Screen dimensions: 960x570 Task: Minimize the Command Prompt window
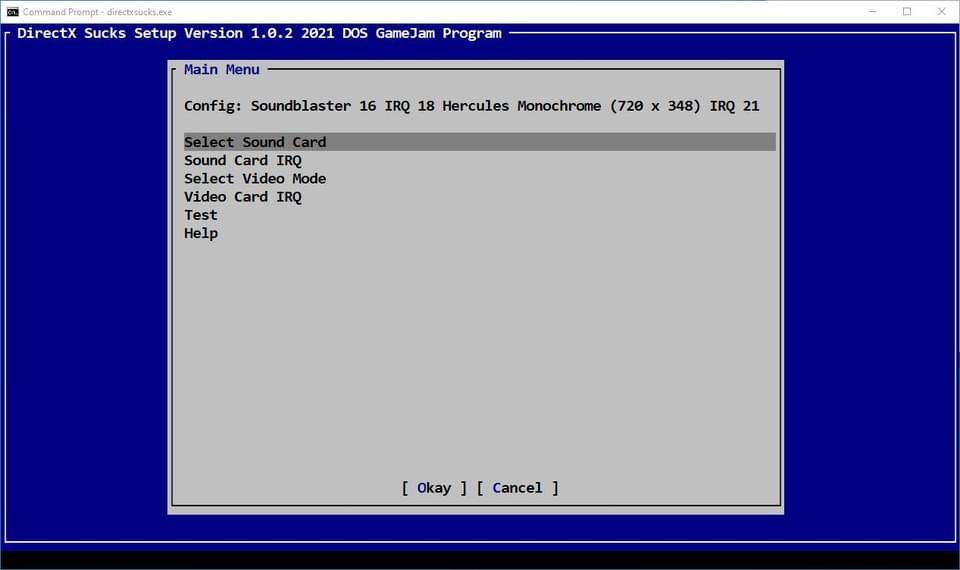(x=872, y=12)
